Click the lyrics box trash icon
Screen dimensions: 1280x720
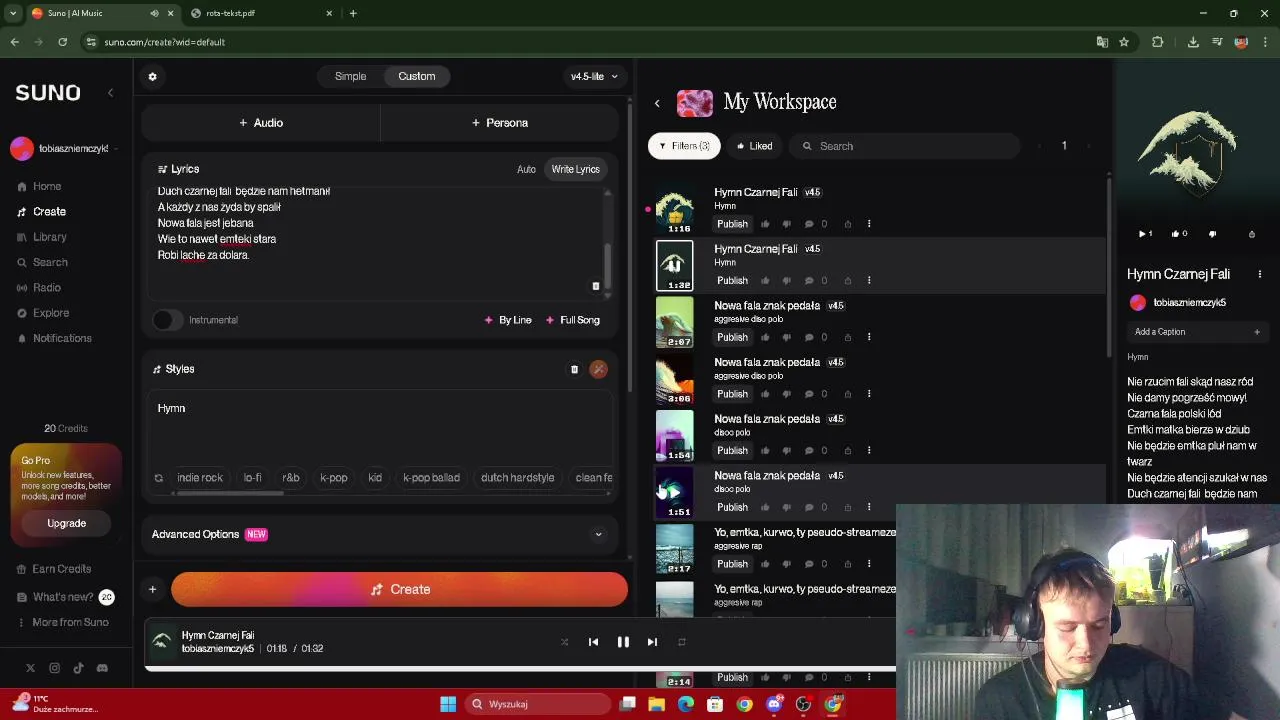(x=595, y=286)
